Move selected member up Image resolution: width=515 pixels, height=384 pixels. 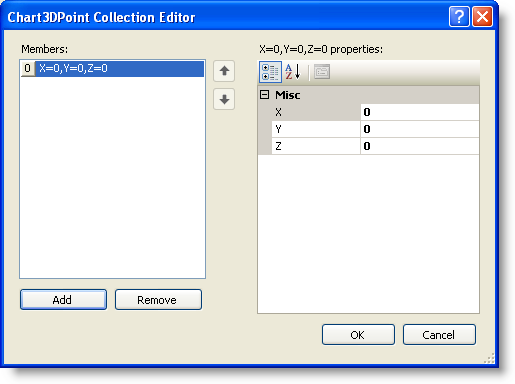[x=224, y=71]
